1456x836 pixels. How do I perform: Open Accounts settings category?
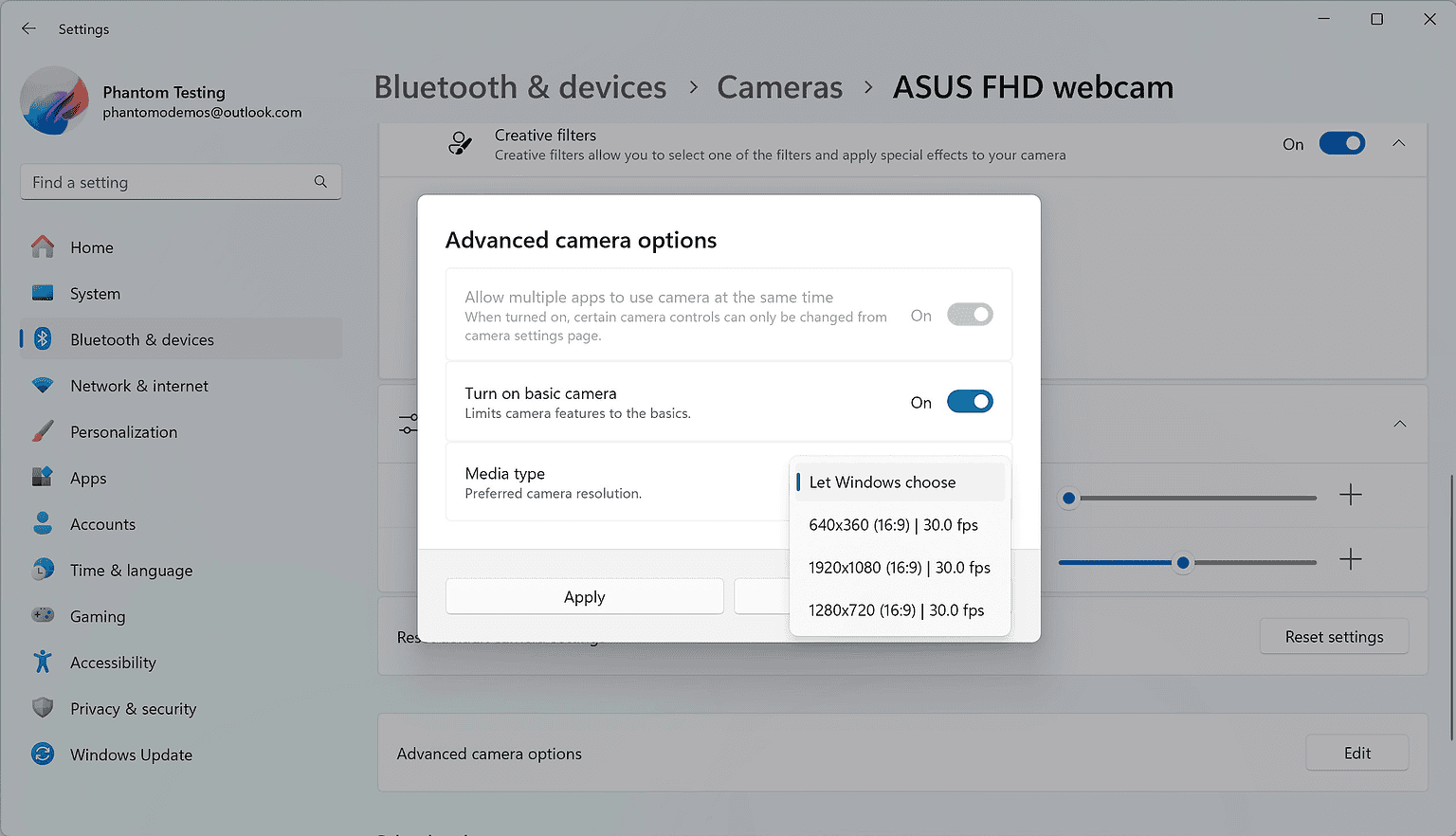[x=181, y=523]
